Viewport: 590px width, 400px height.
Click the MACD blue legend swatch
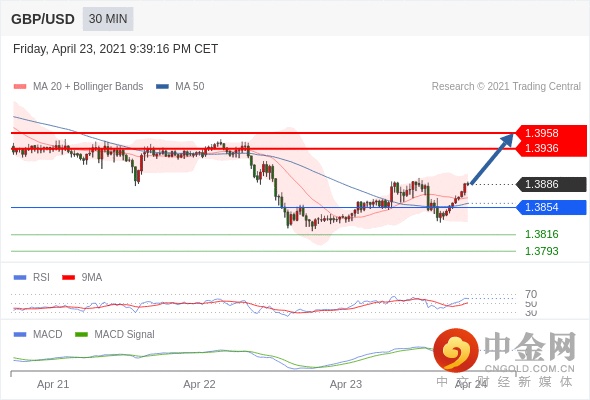pos(20,335)
